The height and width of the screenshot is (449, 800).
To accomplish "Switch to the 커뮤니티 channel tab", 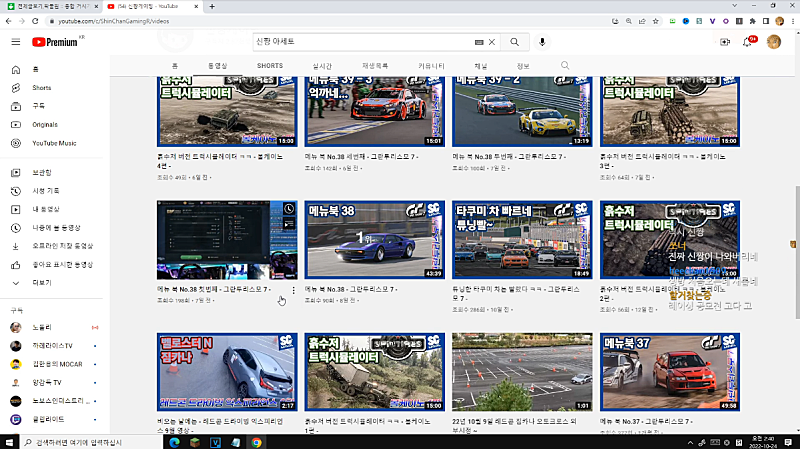I will coord(431,66).
